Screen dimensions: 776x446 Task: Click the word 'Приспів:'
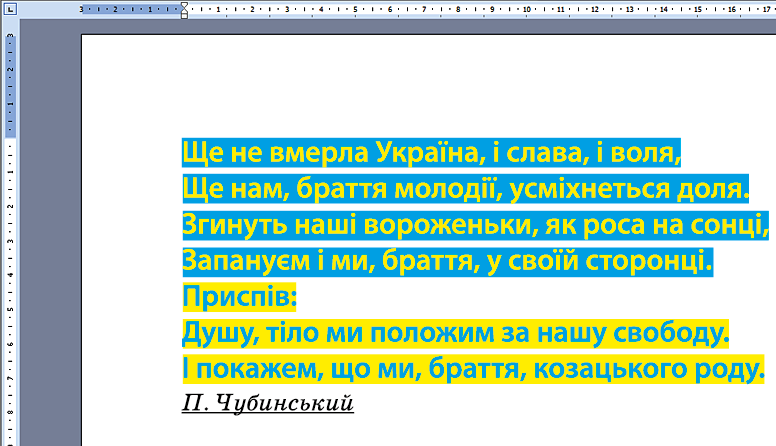click(x=239, y=297)
